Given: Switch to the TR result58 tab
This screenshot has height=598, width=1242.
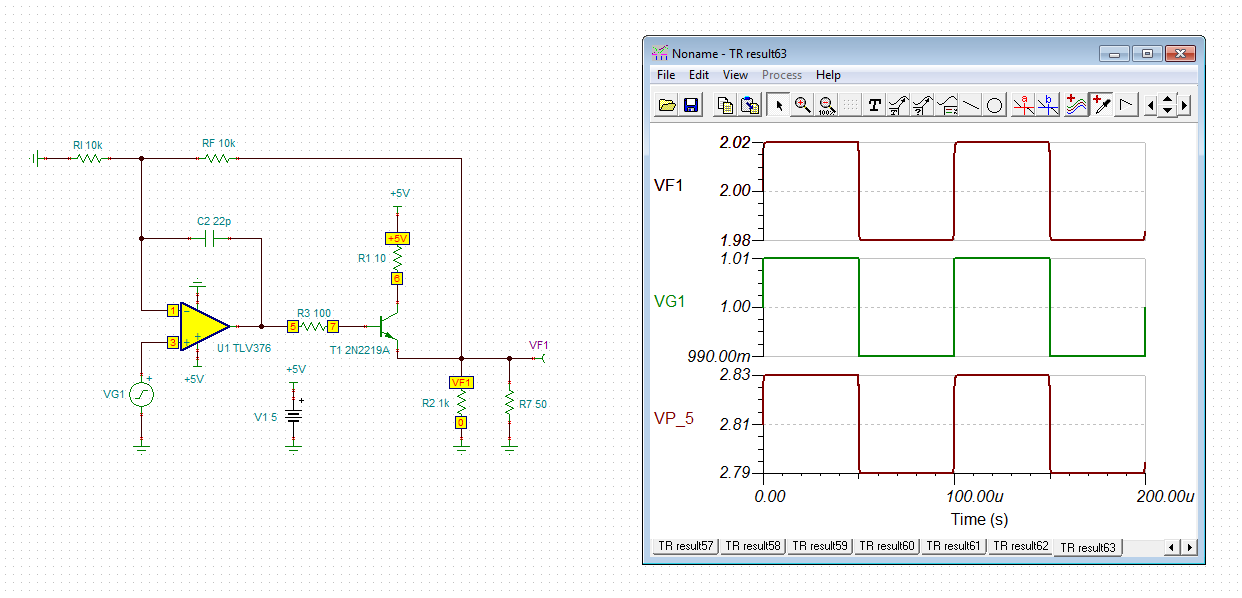Looking at the screenshot, I should coord(753,546).
